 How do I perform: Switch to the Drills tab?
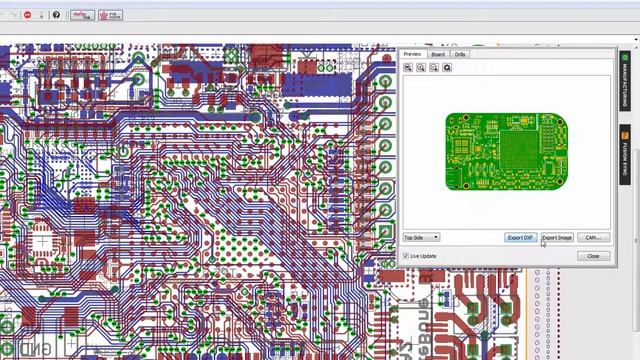pos(460,54)
